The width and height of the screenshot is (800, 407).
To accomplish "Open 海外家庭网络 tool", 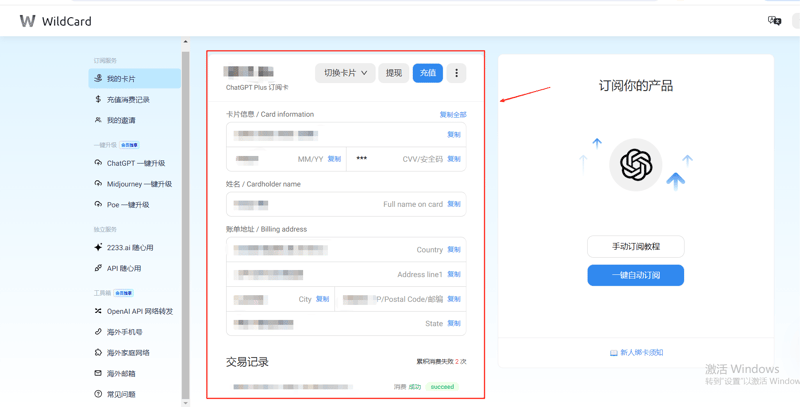I will click(x=128, y=353).
